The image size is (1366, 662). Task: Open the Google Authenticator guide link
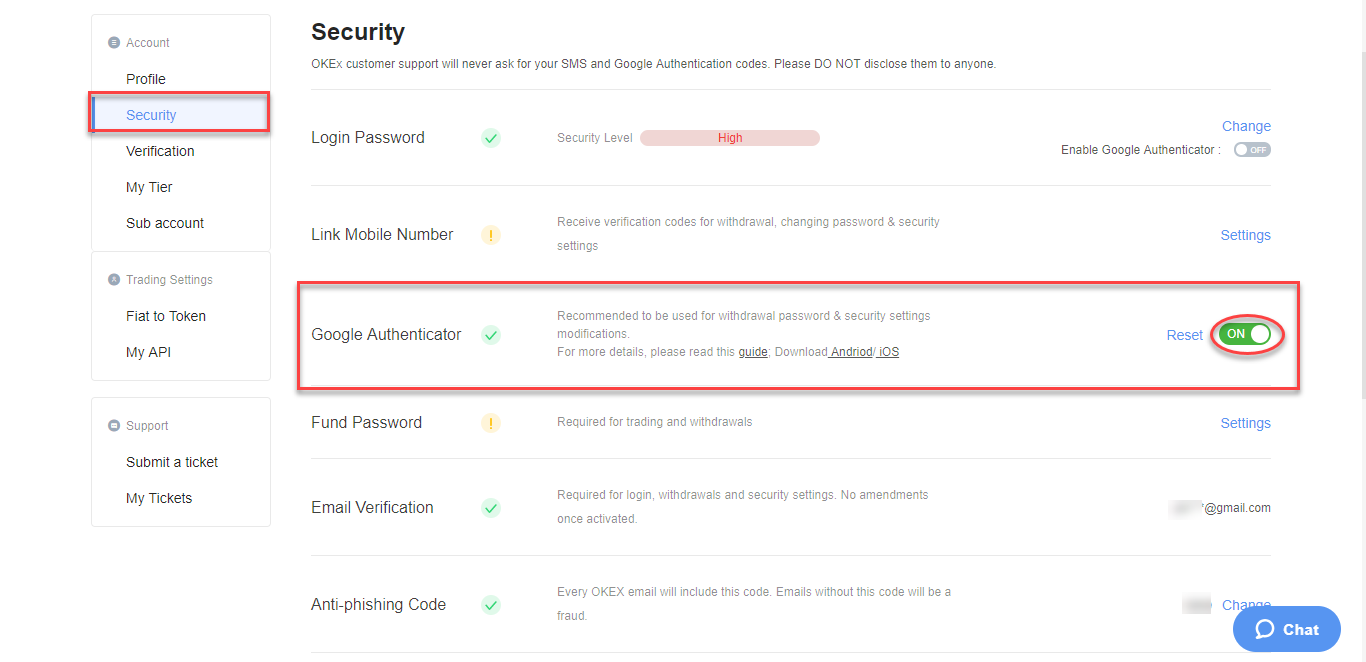(x=753, y=352)
